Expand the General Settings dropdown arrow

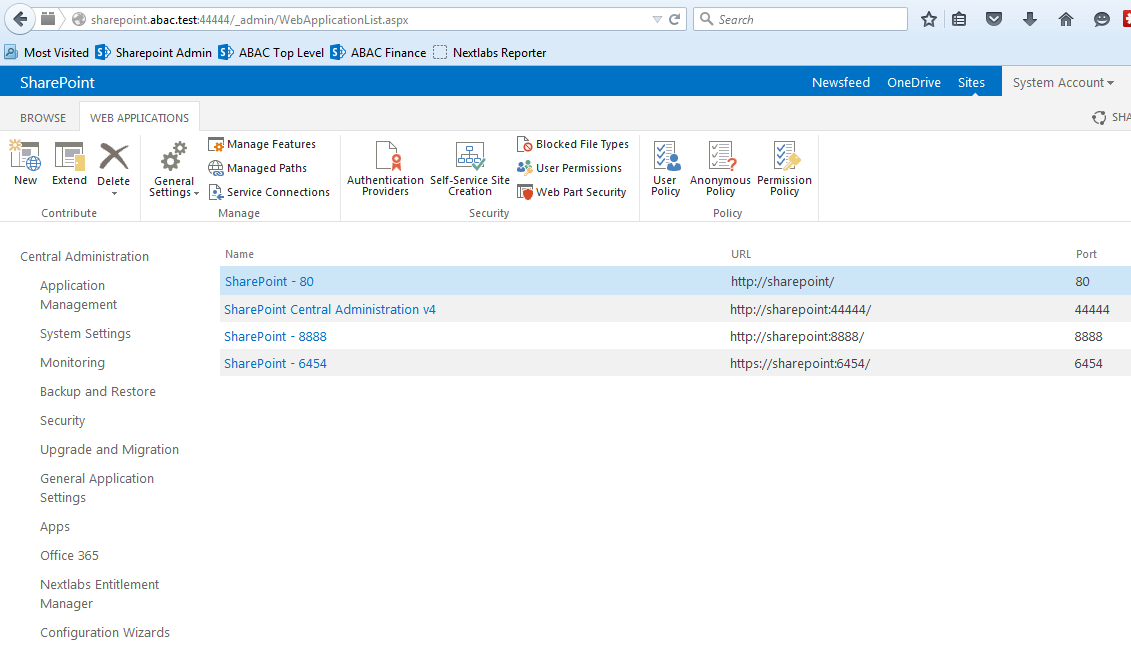pyautogui.click(x=196, y=193)
